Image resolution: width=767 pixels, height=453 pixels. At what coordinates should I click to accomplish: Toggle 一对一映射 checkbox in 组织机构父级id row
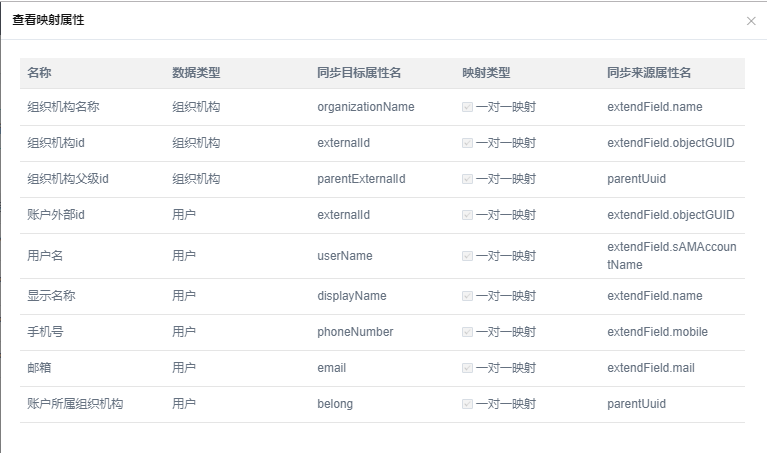click(468, 179)
